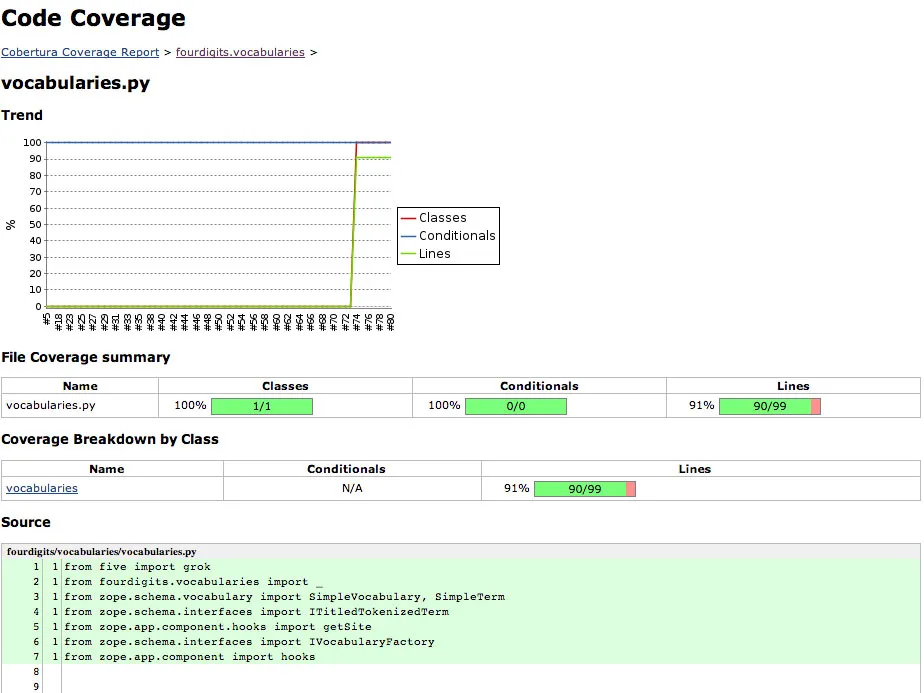The width and height of the screenshot is (924, 693).
Task: Click the 90/99 Lines coverage bar
Action: (770, 406)
